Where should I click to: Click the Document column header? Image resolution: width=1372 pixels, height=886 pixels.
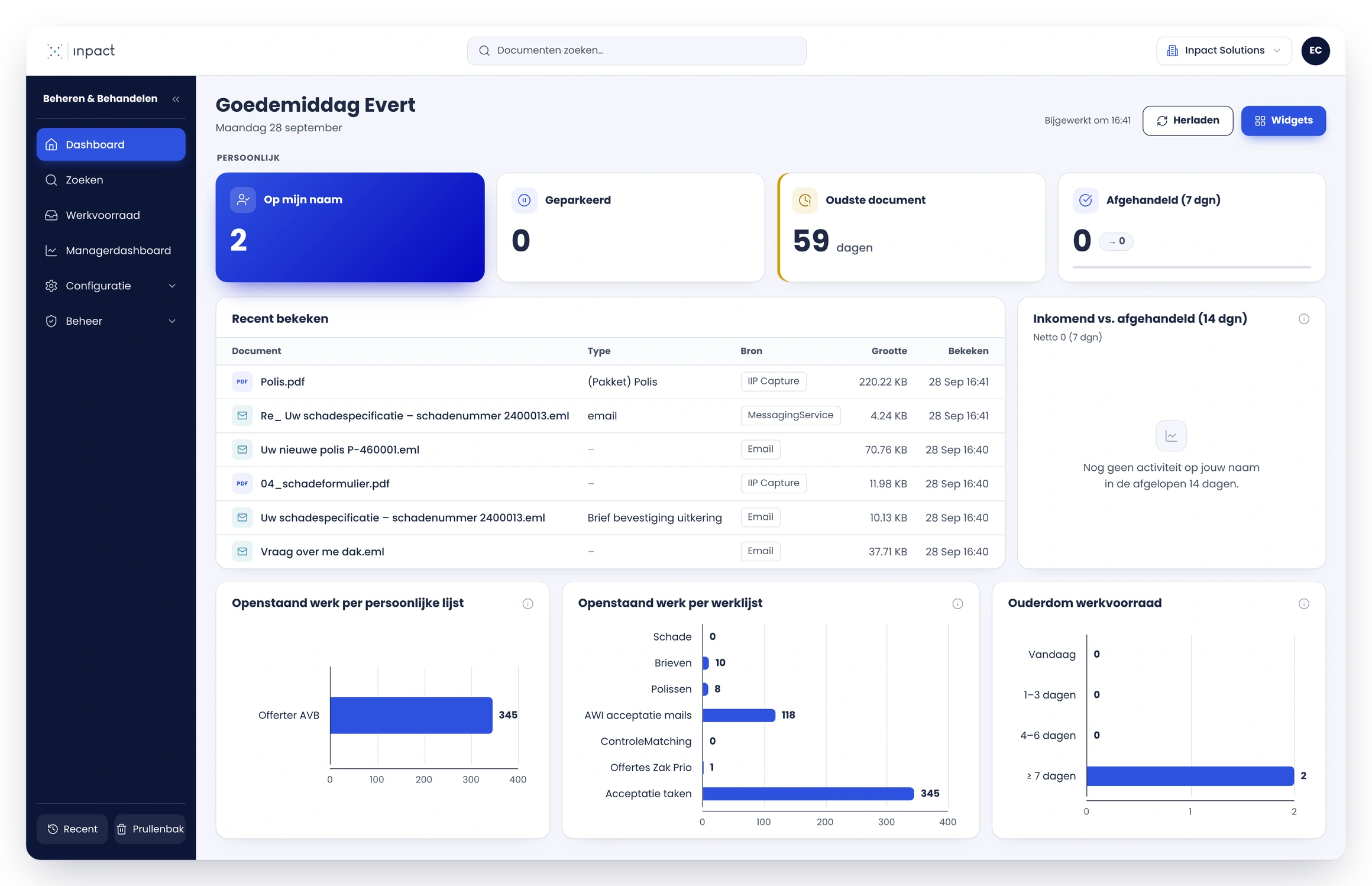coord(256,351)
